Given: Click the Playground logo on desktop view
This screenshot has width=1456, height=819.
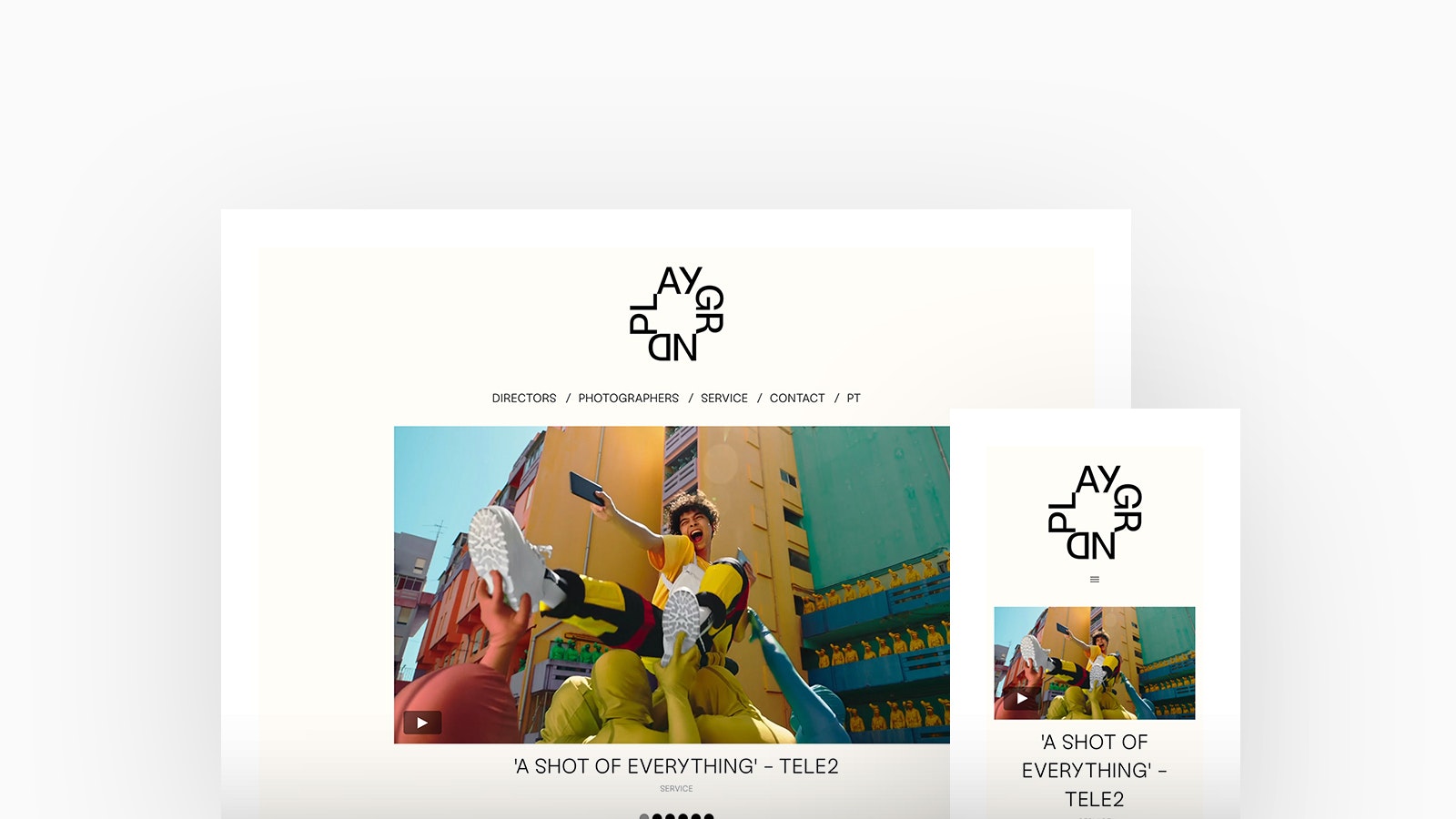Looking at the screenshot, I should [676, 314].
